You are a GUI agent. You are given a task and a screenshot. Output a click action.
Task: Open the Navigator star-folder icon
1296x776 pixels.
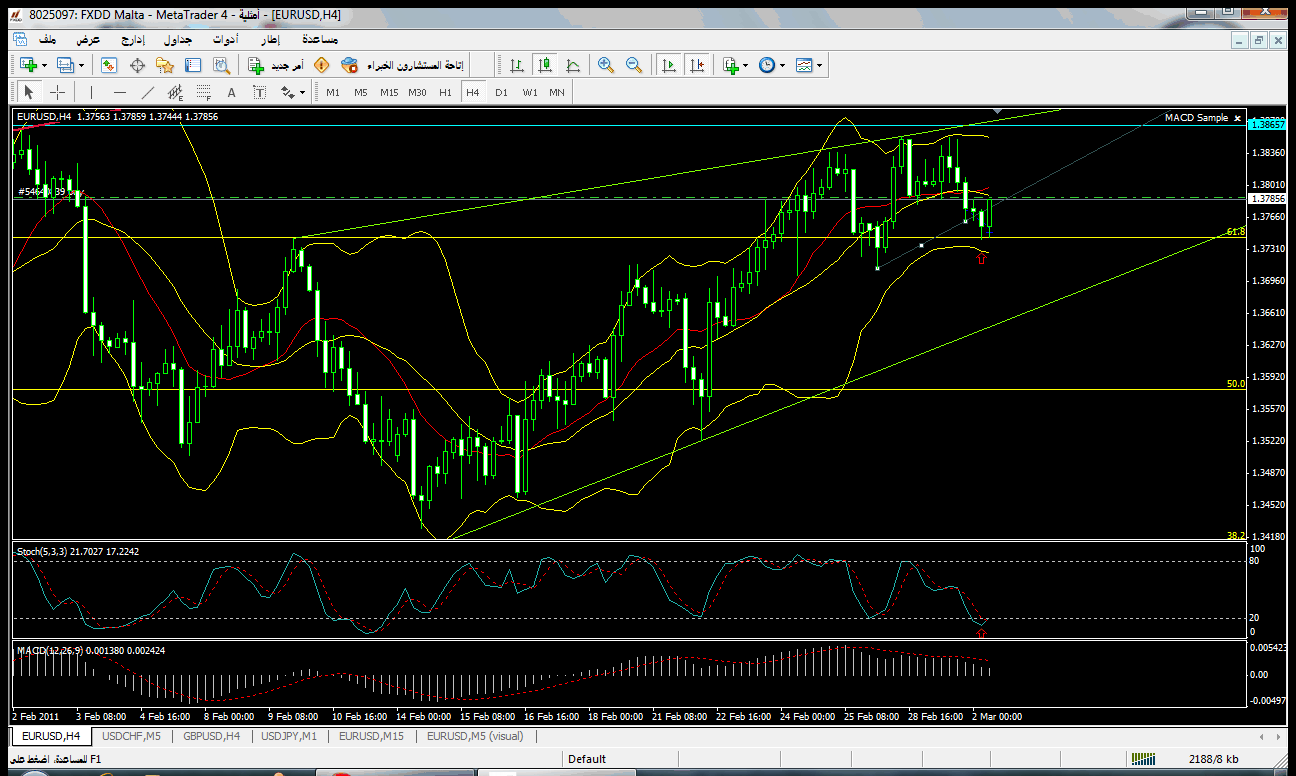(x=165, y=65)
